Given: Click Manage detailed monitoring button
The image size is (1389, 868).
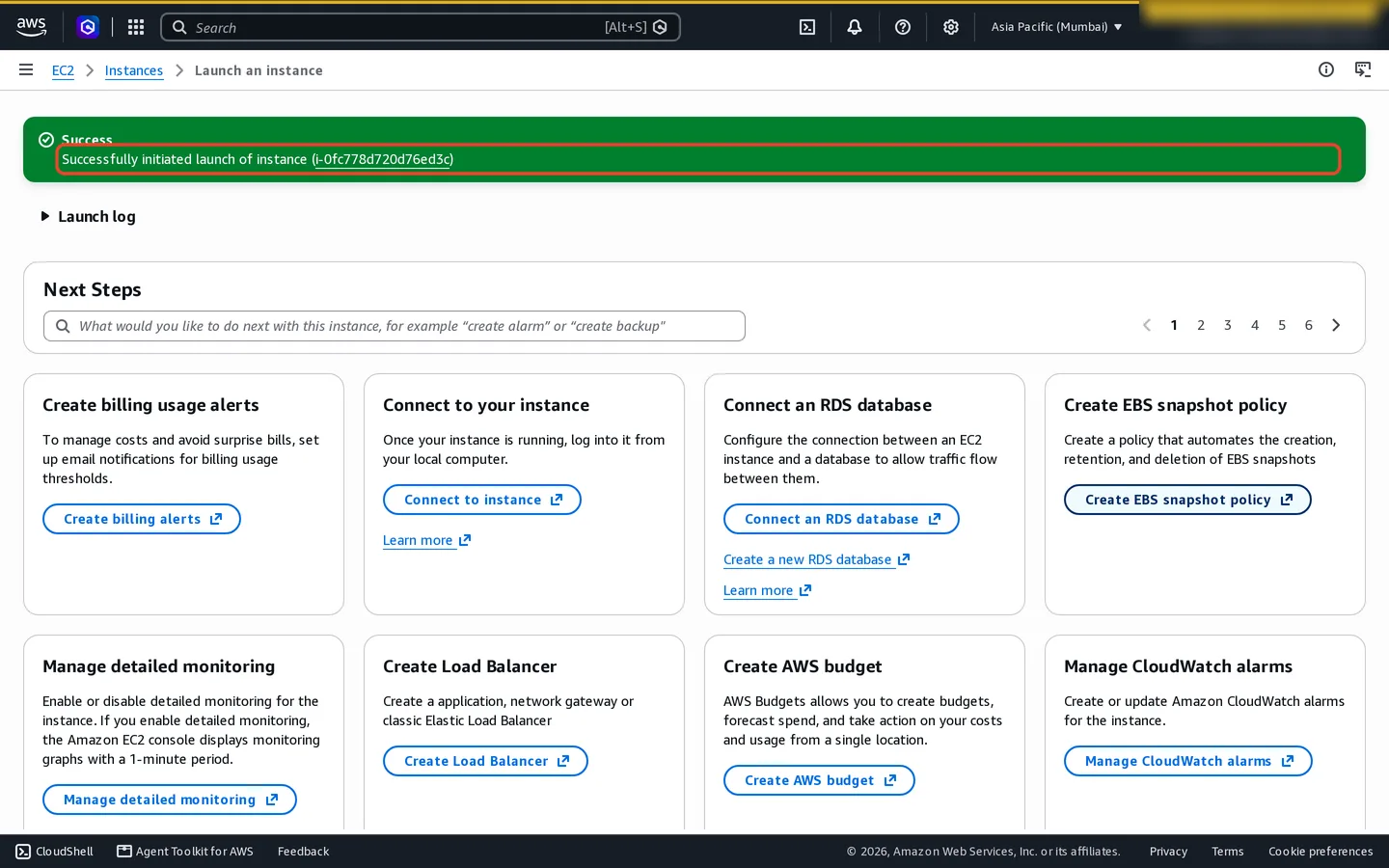Looking at the screenshot, I should pyautogui.click(x=170, y=800).
